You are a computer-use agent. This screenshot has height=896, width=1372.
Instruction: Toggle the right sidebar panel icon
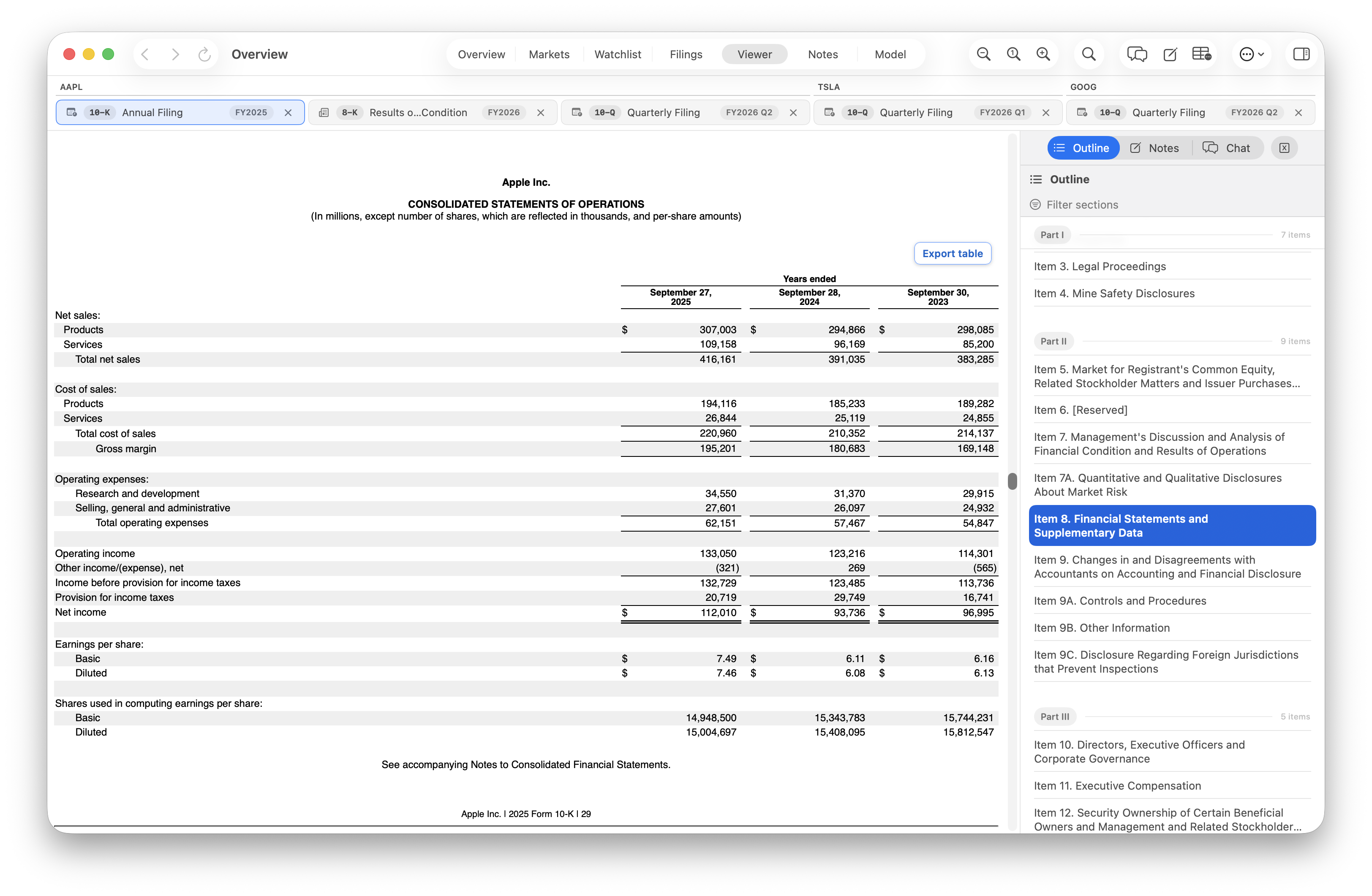coord(1301,54)
